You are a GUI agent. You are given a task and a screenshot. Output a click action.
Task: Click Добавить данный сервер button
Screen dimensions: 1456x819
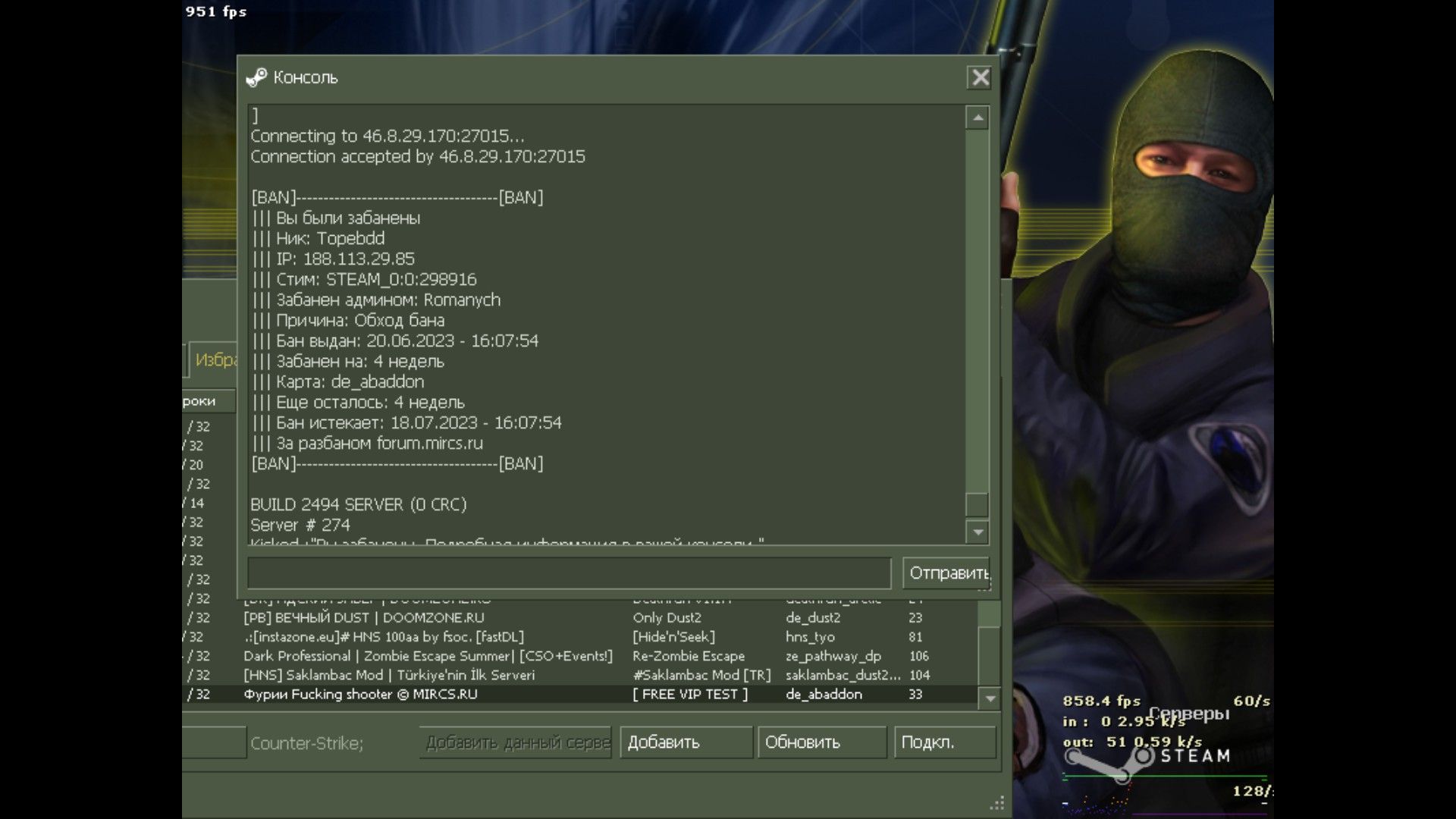(516, 742)
